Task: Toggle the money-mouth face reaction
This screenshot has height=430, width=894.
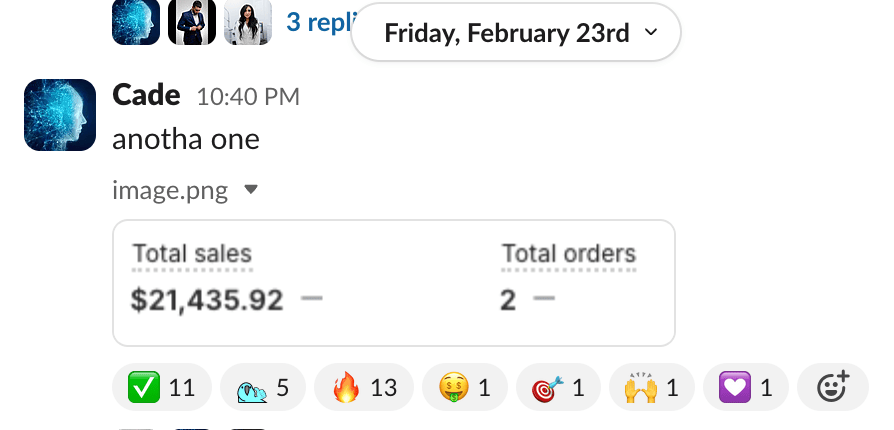Action: (464, 387)
